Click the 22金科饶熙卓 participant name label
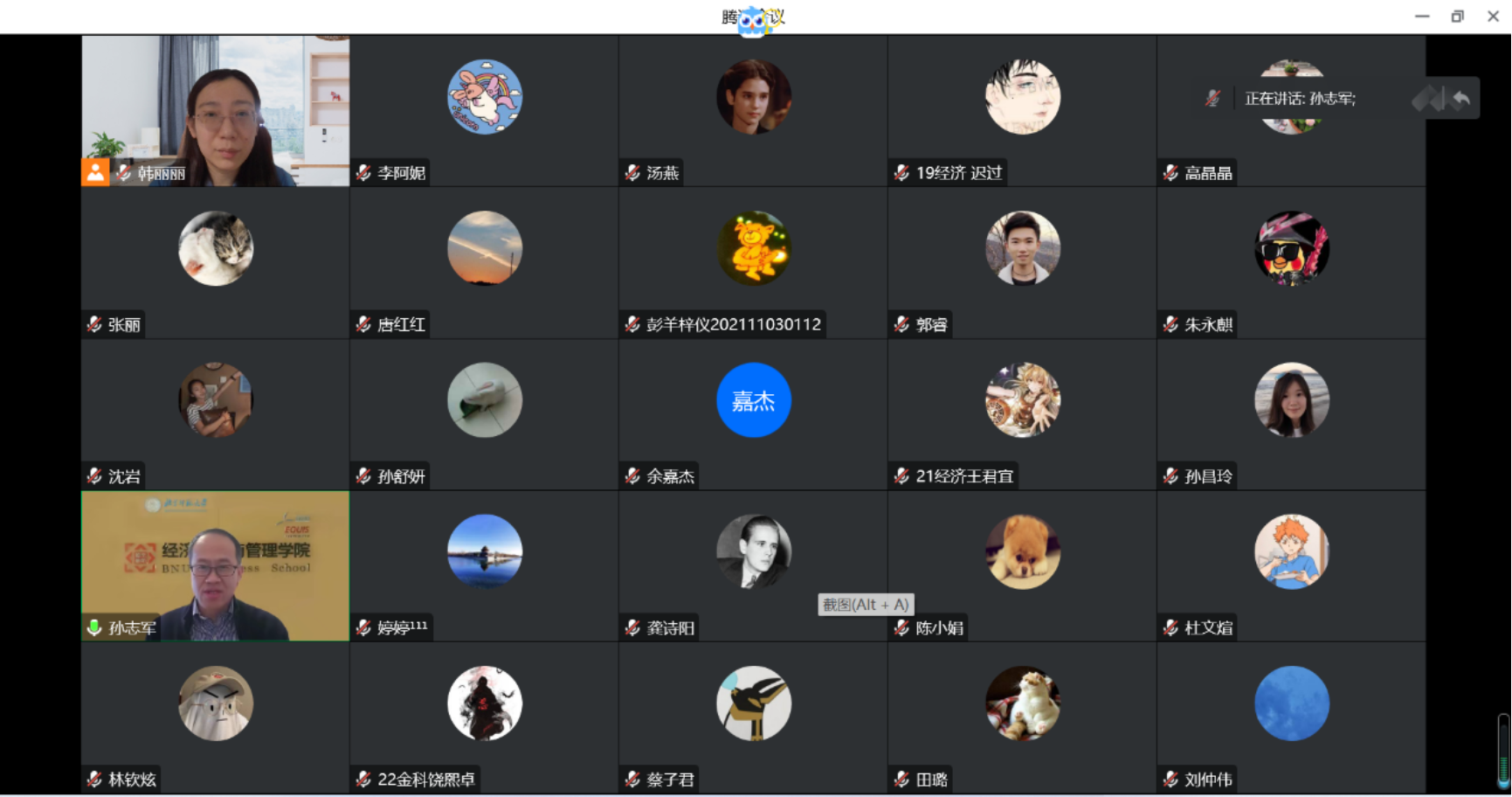The image size is (1512, 797). (x=426, y=780)
